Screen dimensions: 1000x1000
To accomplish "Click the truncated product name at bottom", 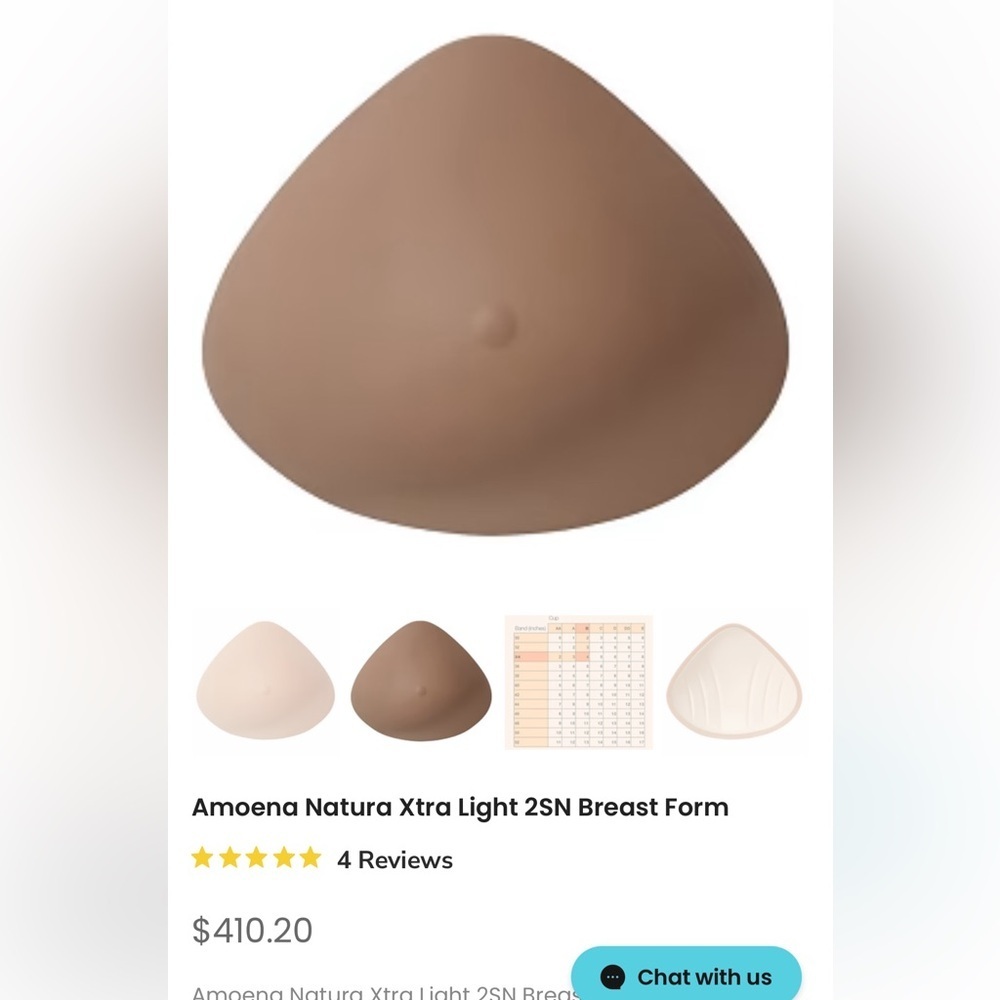I will 385,992.
